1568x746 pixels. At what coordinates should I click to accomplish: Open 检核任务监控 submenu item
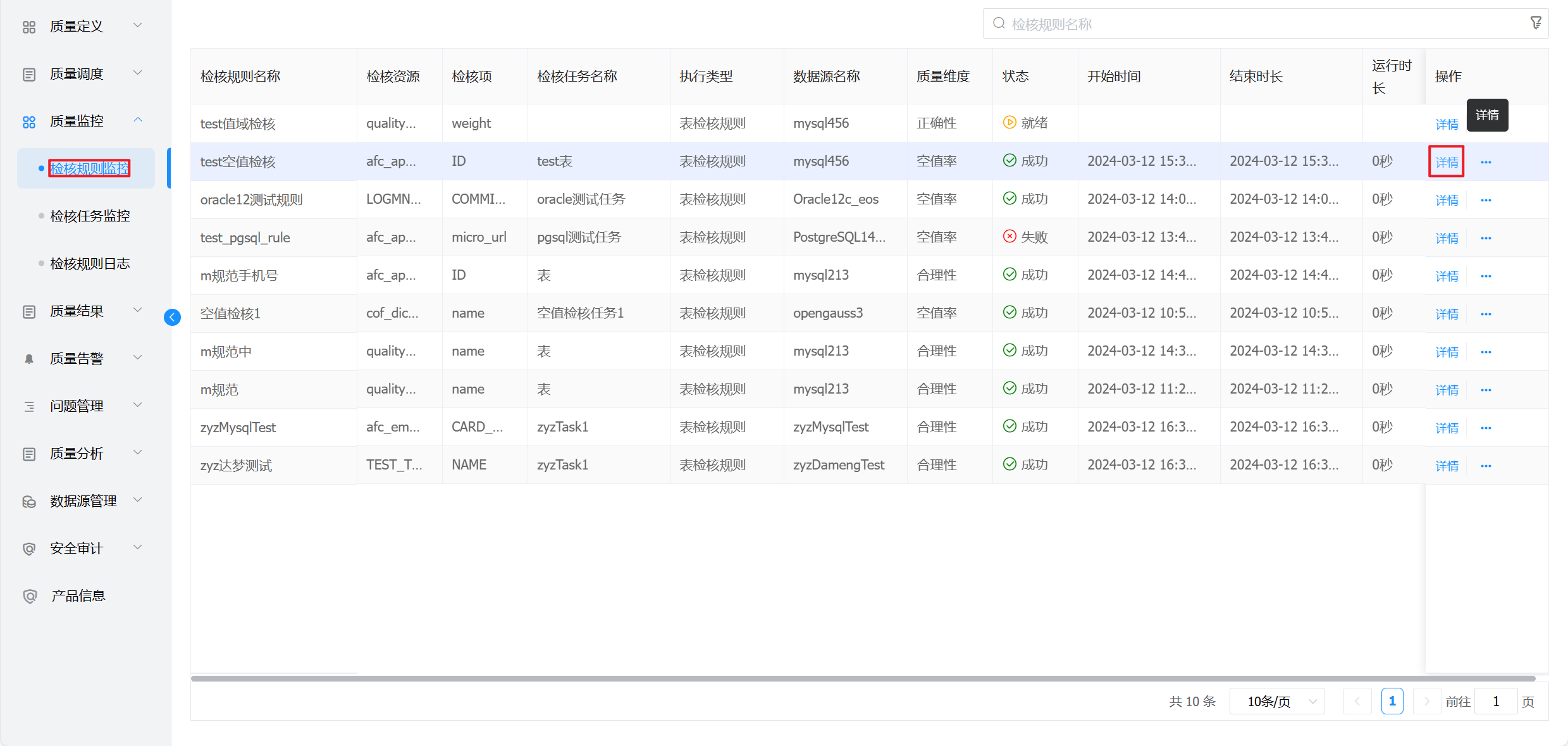[x=90, y=216]
